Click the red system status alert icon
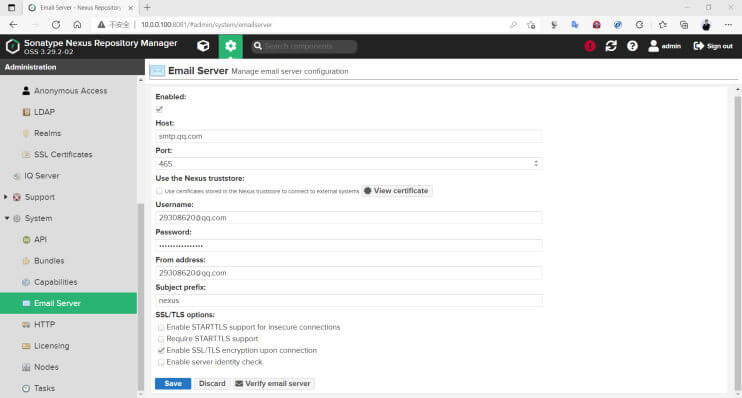Image resolution: width=742 pixels, height=398 pixels. coord(590,46)
